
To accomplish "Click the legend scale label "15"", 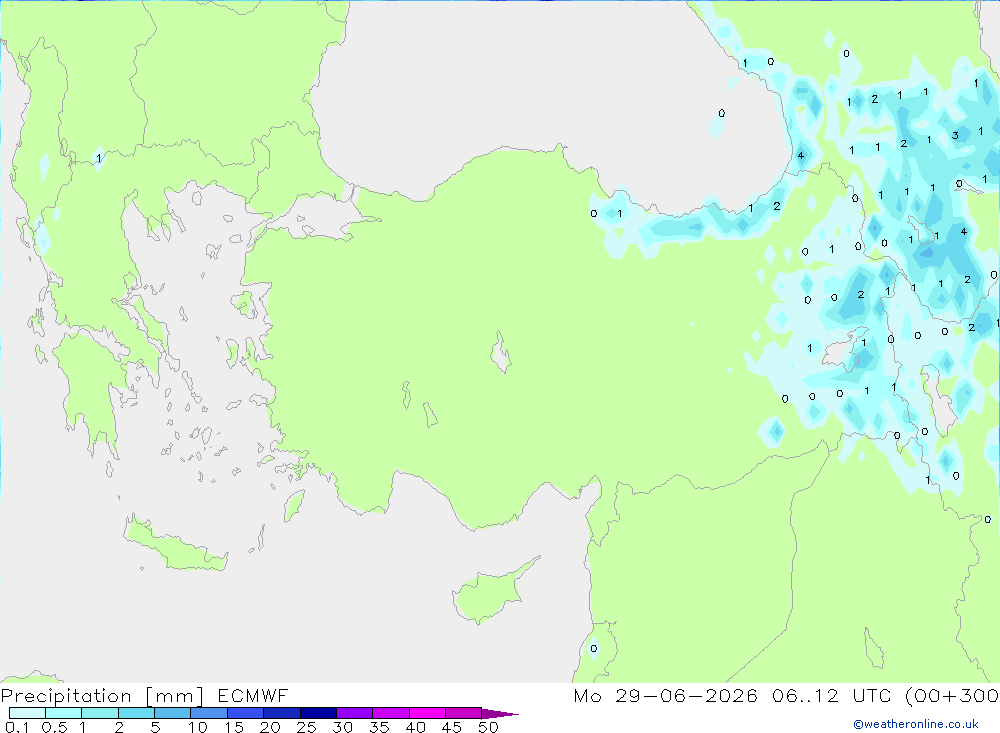I will (x=233, y=727).
